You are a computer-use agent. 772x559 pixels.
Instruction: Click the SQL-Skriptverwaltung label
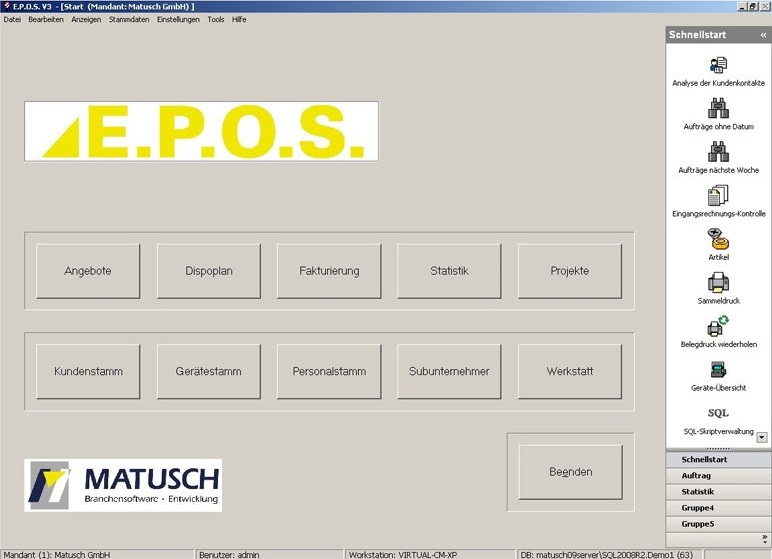click(x=718, y=431)
